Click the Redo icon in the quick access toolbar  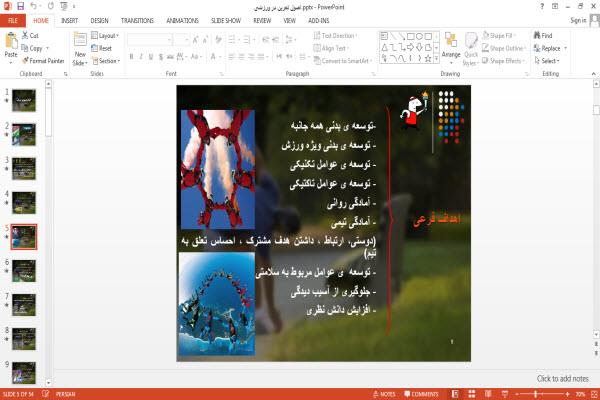[51, 6]
